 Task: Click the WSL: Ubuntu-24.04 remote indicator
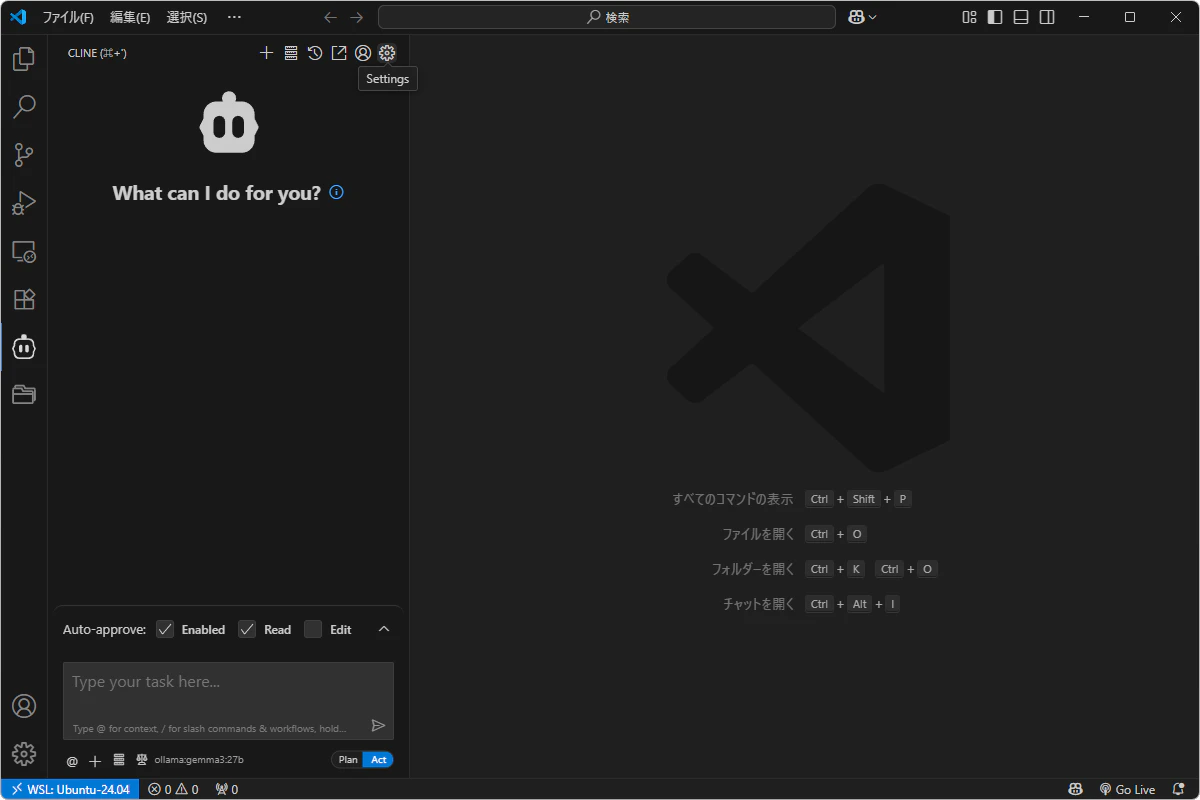click(70, 789)
